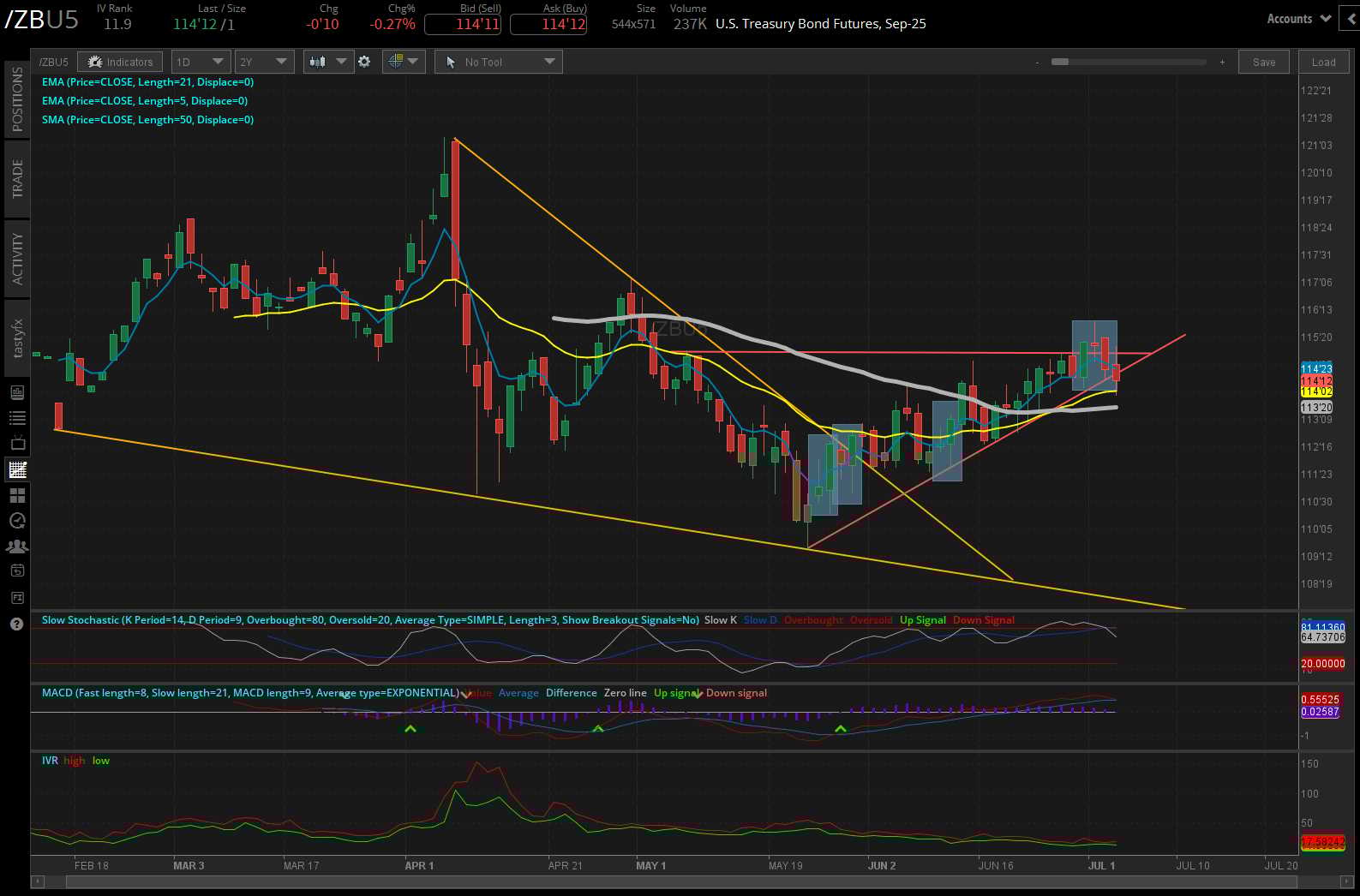Select the EMA Length=21 indicator label
1360x896 pixels.
(x=147, y=82)
